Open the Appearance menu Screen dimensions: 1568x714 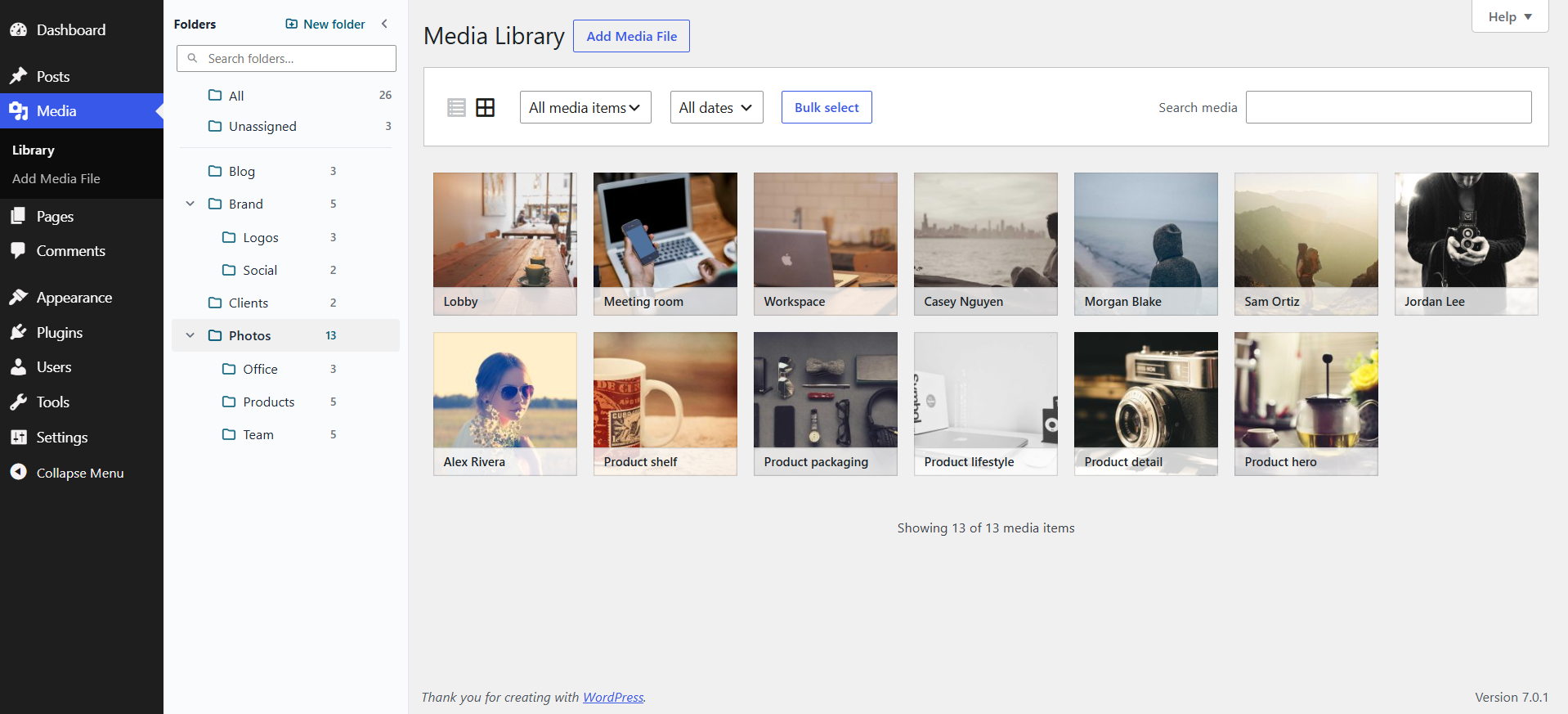[82, 297]
